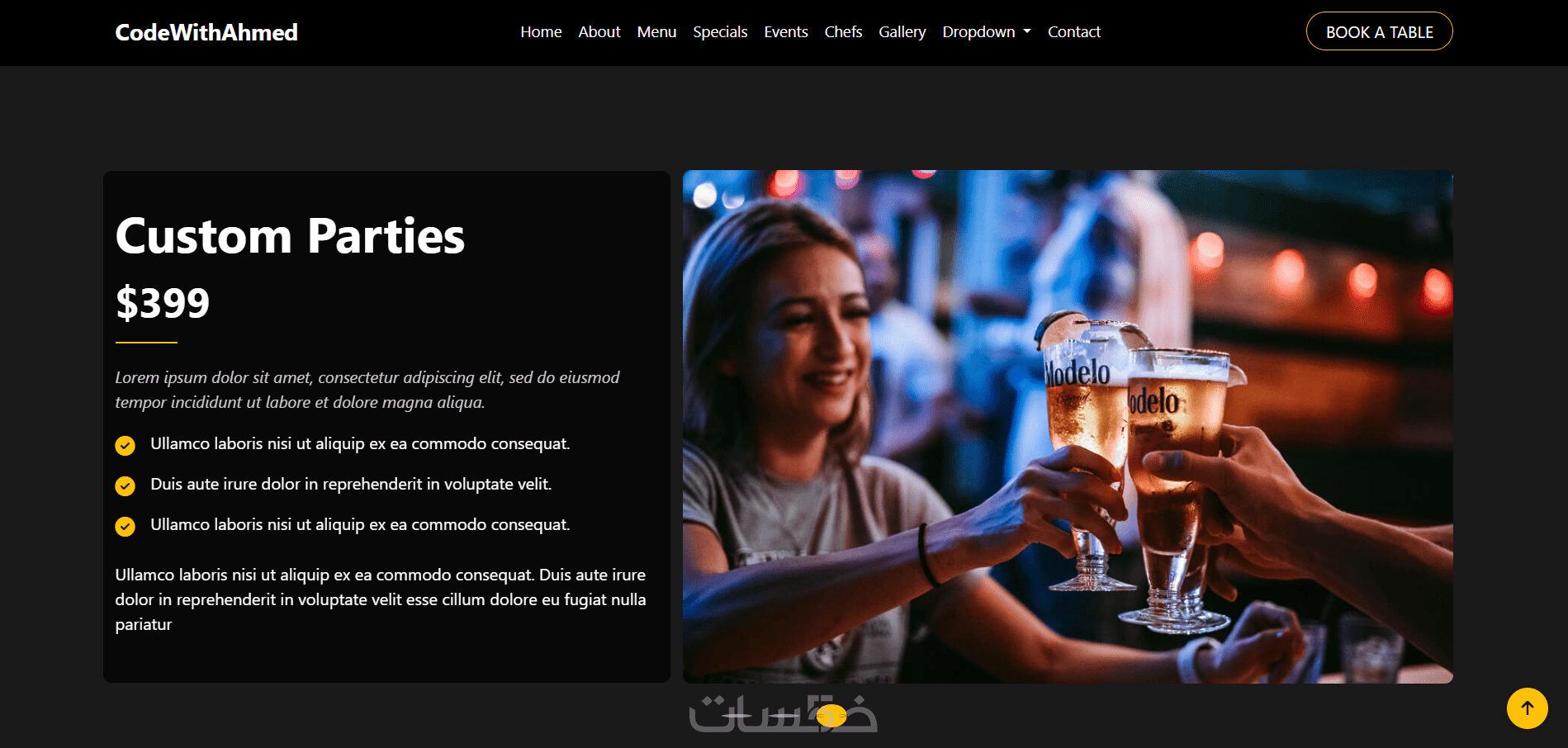
Task: Go to the Home nav link
Action: [541, 31]
